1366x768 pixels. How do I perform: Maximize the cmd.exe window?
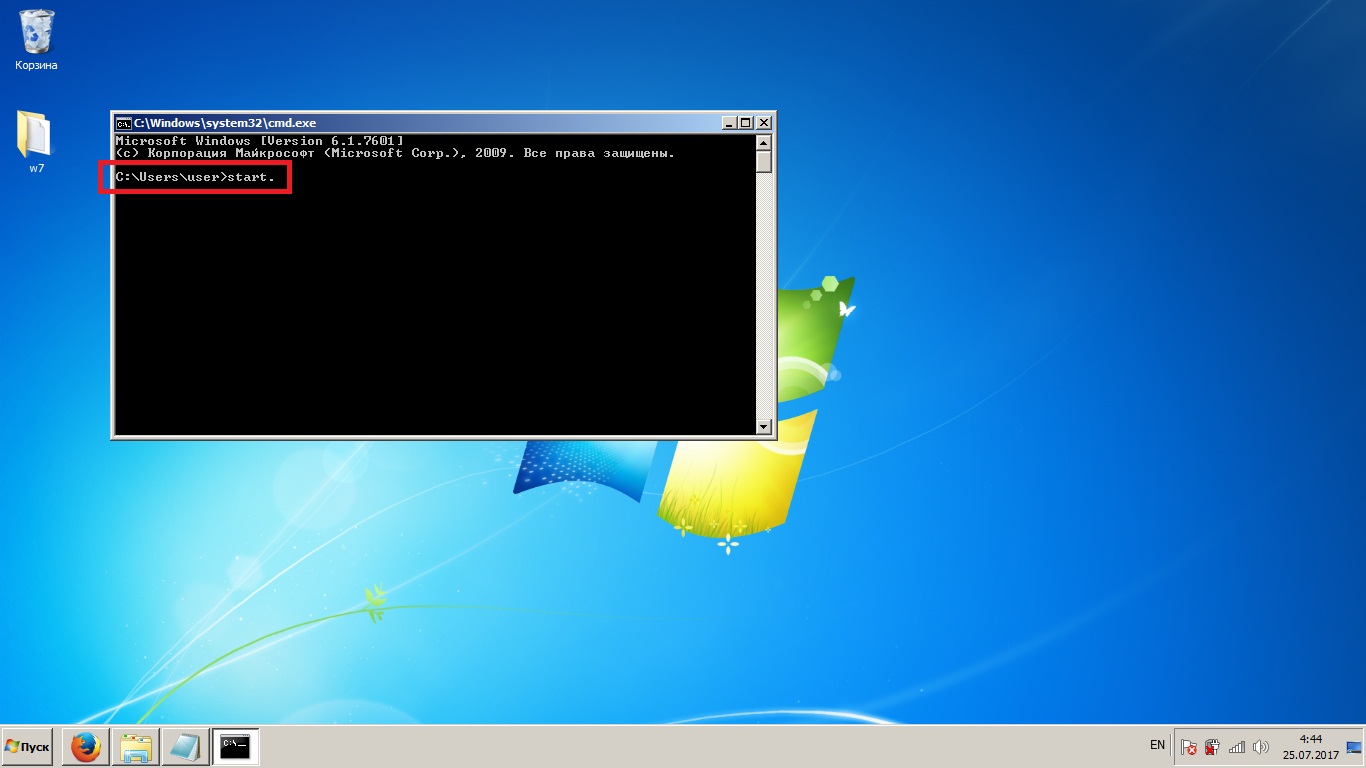[x=745, y=123]
